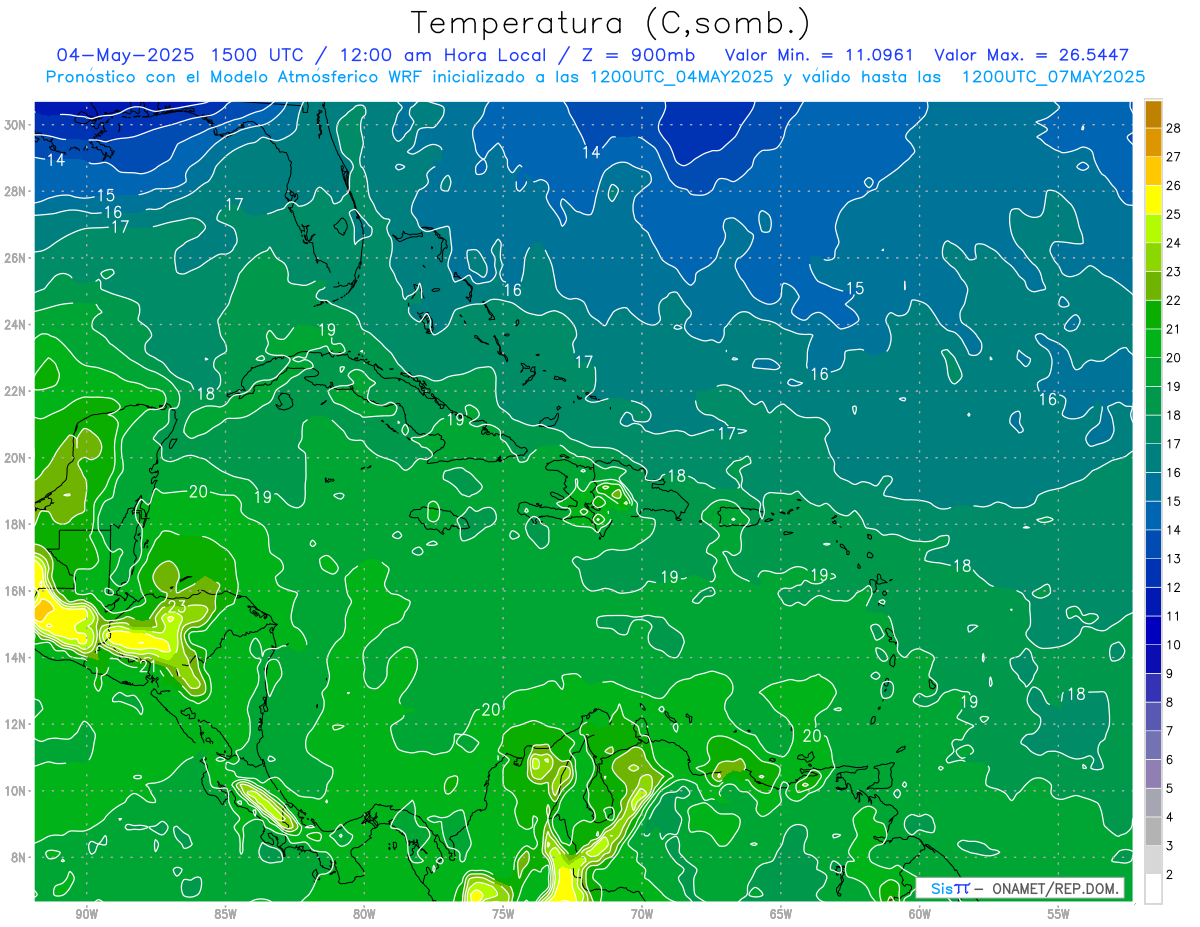1200x927 pixels.
Task: Click the color scale label 2
Action: [1171, 875]
